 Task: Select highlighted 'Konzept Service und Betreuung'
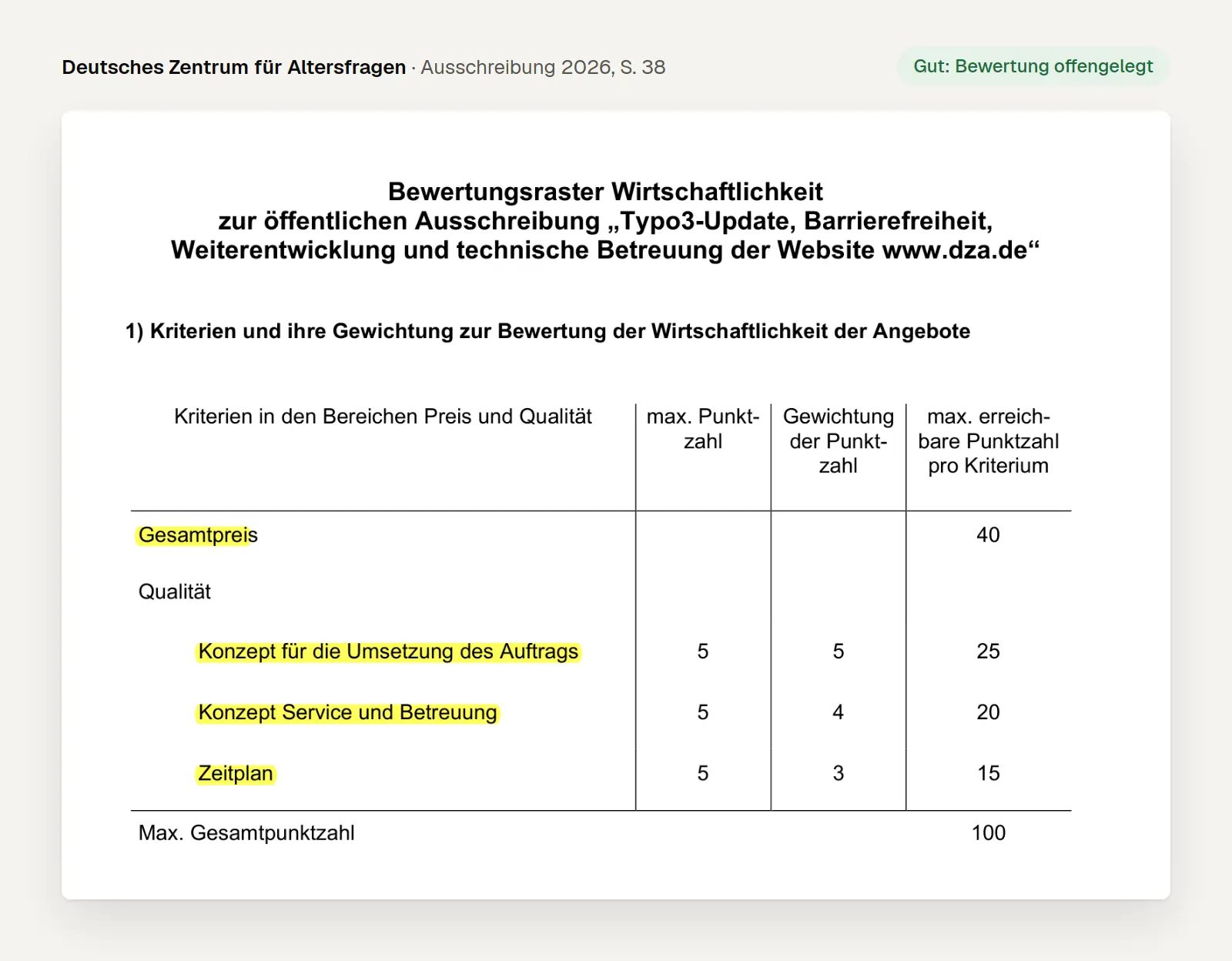click(347, 712)
